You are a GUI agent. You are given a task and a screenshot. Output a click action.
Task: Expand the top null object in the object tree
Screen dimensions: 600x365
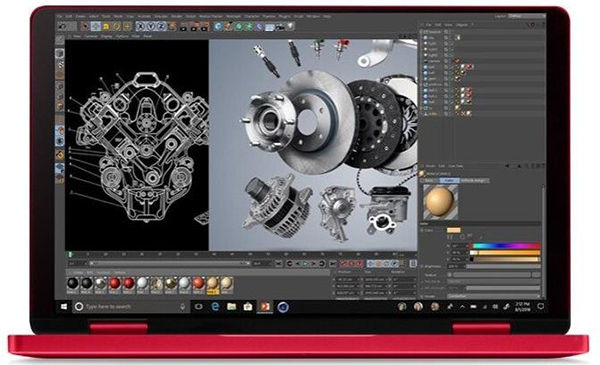click(x=421, y=32)
